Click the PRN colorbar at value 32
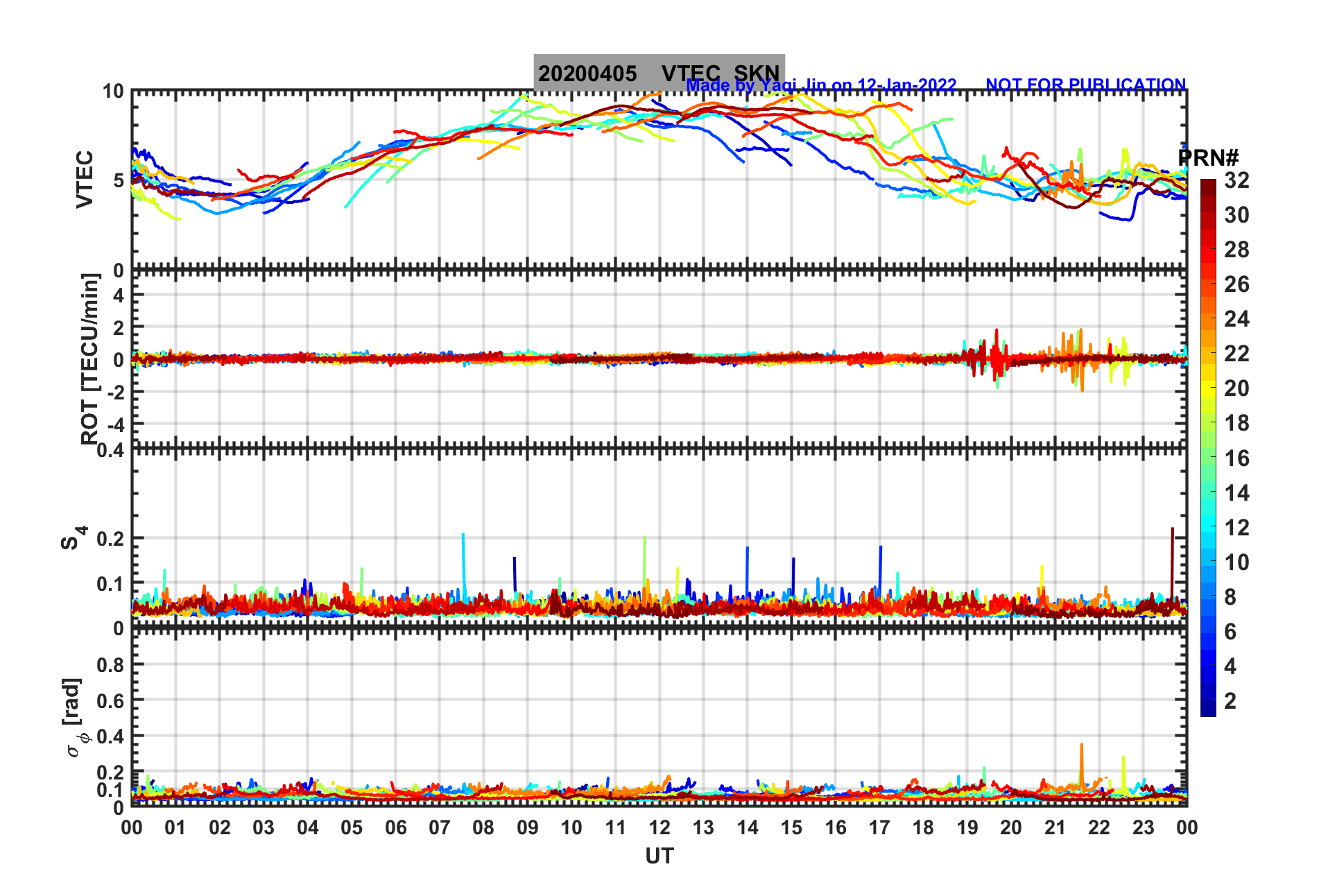This screenshot has width=1319, height=896. (x=1208, y=182)
